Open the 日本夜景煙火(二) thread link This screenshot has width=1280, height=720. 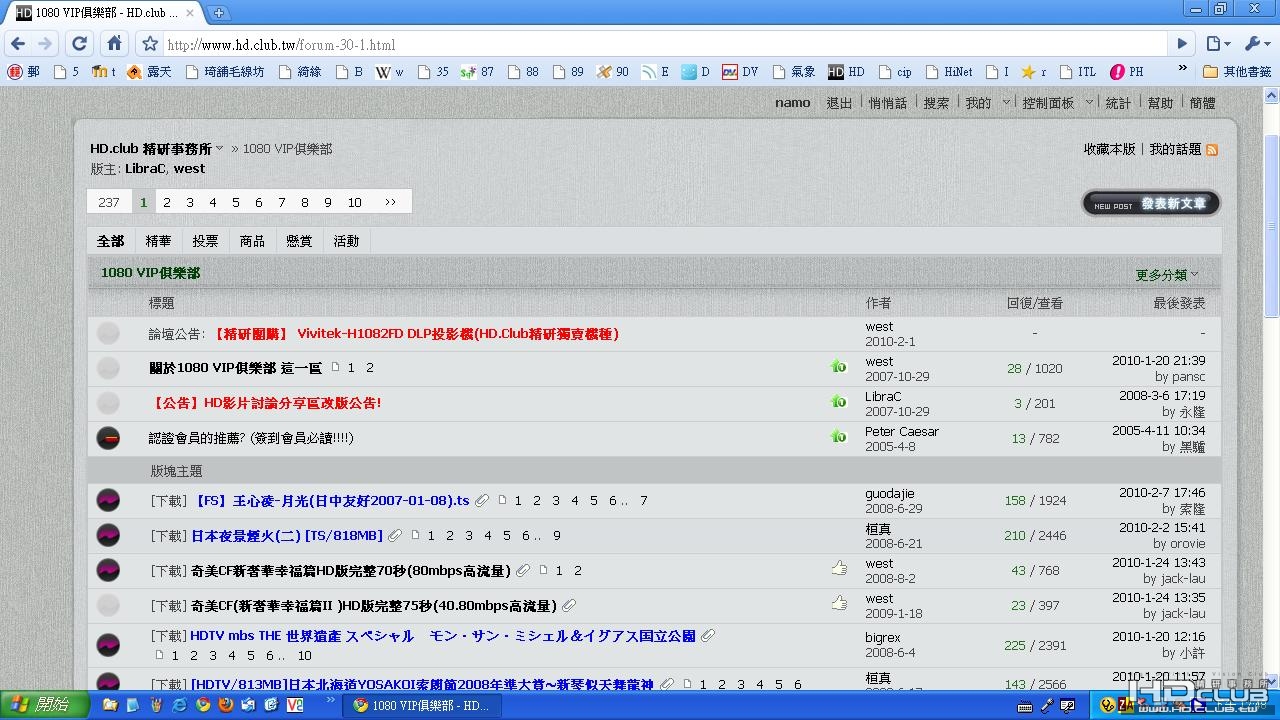(x=287, y=536)
